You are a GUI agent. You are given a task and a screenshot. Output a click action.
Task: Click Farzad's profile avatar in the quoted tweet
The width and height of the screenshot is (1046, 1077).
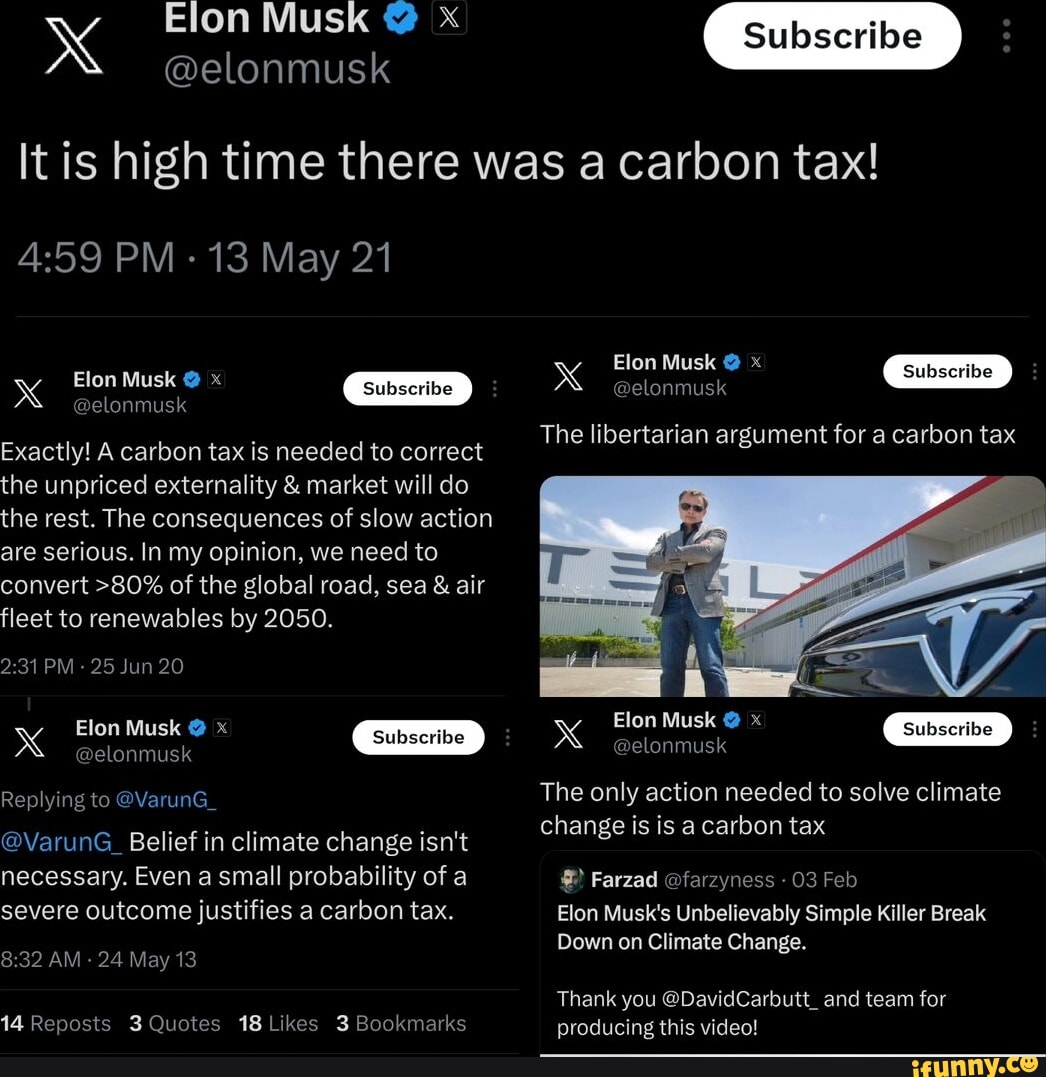click(571, 880)
